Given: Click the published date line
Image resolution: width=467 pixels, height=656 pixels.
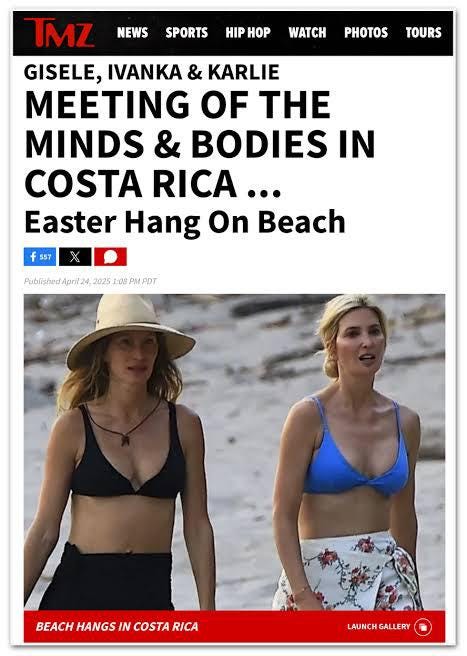Looking at the screenshot, I should tap(90, 281).
